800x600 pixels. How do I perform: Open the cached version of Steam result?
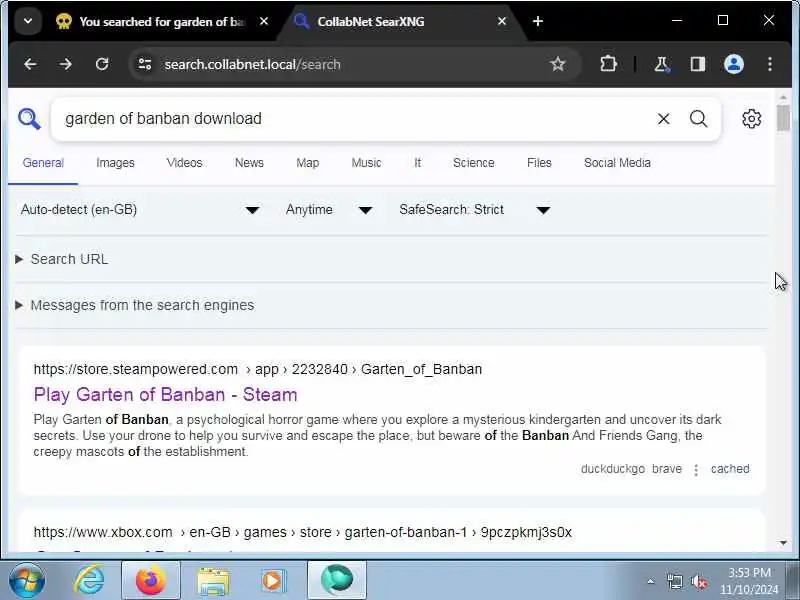coord(730,469)
